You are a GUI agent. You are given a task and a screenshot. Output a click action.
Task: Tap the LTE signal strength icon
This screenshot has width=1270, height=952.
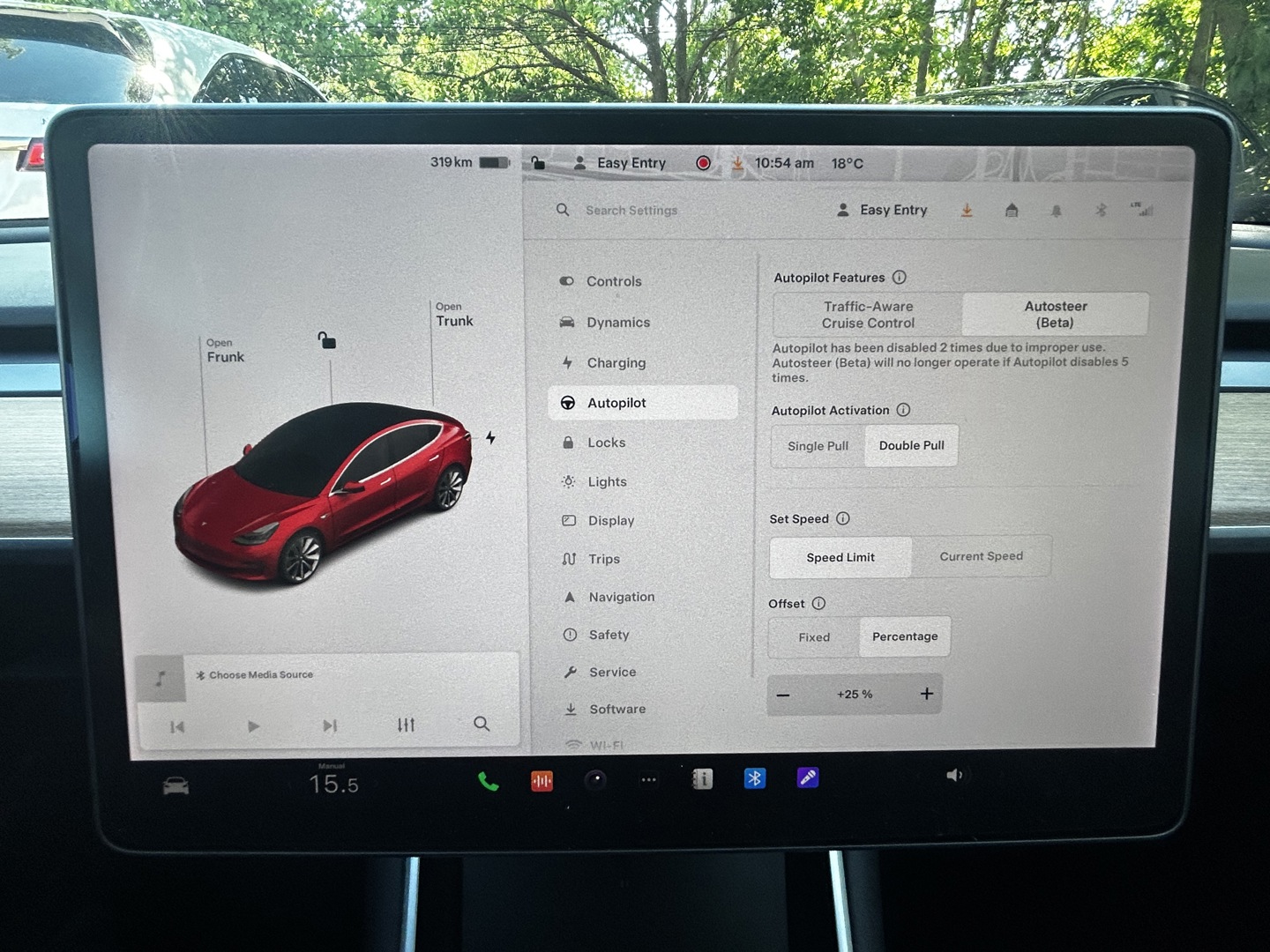(x=1143, y=209)
